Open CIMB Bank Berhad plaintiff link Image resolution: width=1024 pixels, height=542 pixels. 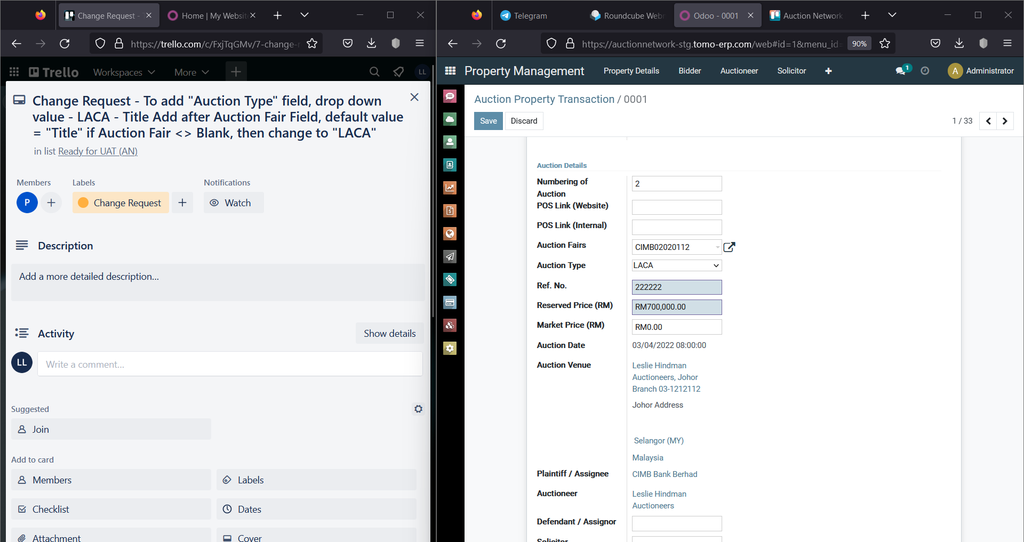pyautogui.click(x=664, y=474)
